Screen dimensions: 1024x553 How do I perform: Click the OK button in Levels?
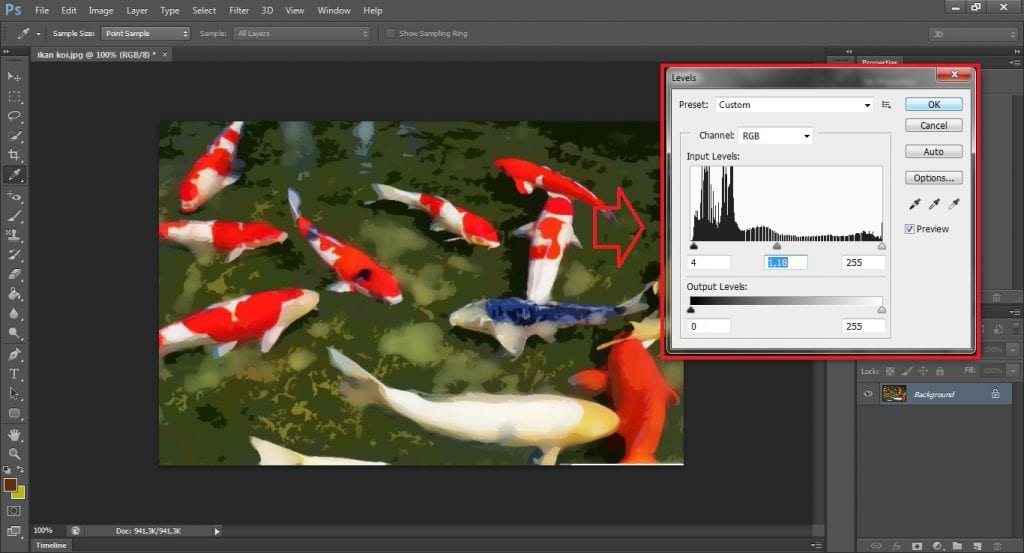(x=933, y=104)
